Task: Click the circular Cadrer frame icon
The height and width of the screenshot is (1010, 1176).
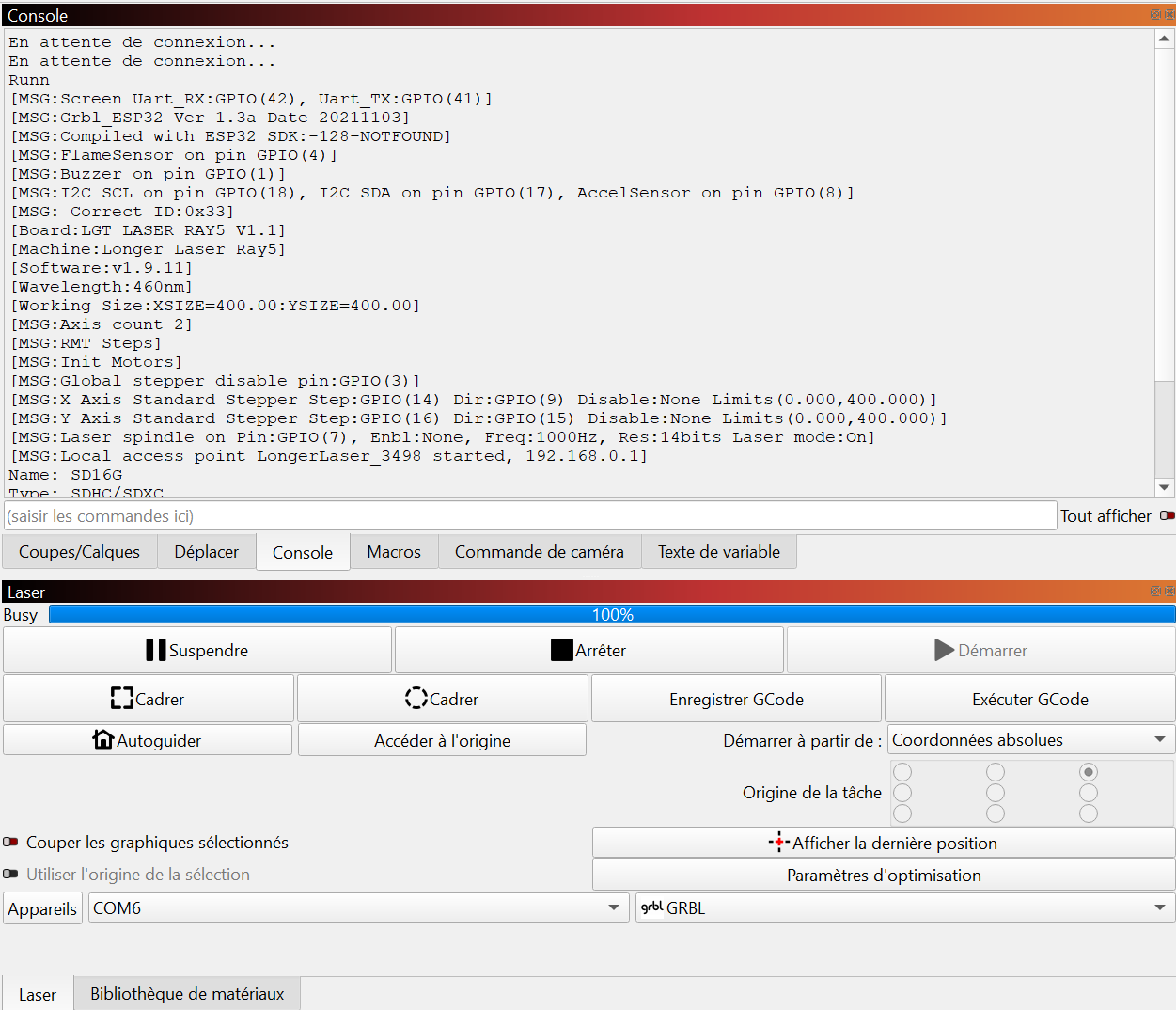Action: (416, 699)
